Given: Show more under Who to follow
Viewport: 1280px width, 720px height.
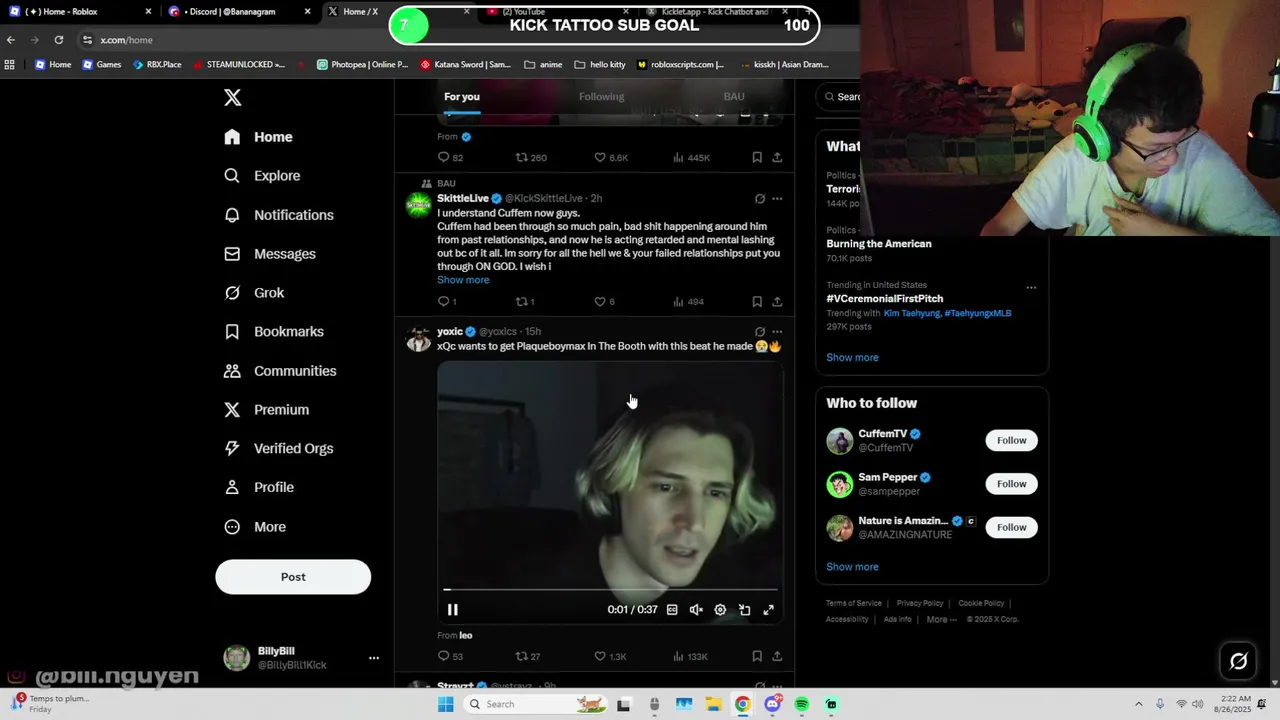Looking at the screenshot, I should click(x=852, y=567).
